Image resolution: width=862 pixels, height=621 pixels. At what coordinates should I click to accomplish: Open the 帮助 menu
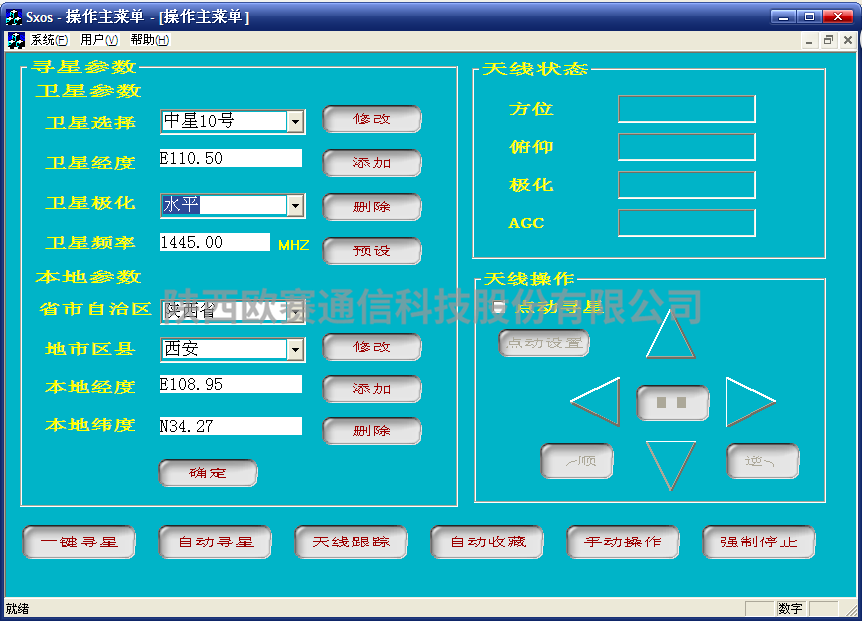coord(149,40)
